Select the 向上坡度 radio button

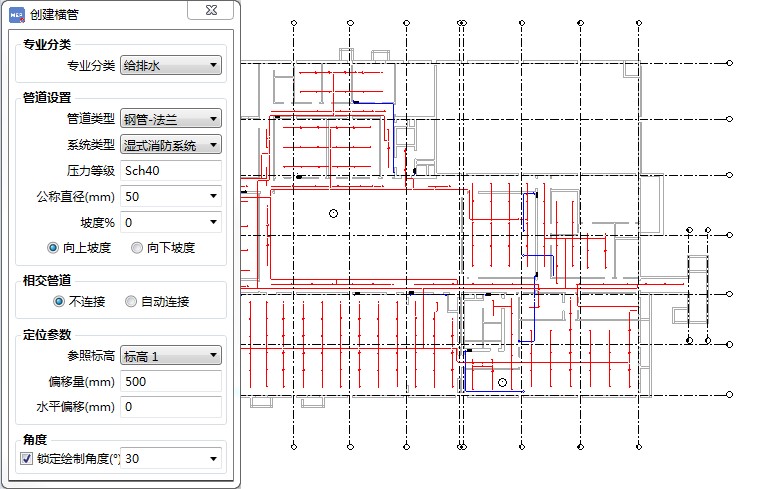(53, 248)
